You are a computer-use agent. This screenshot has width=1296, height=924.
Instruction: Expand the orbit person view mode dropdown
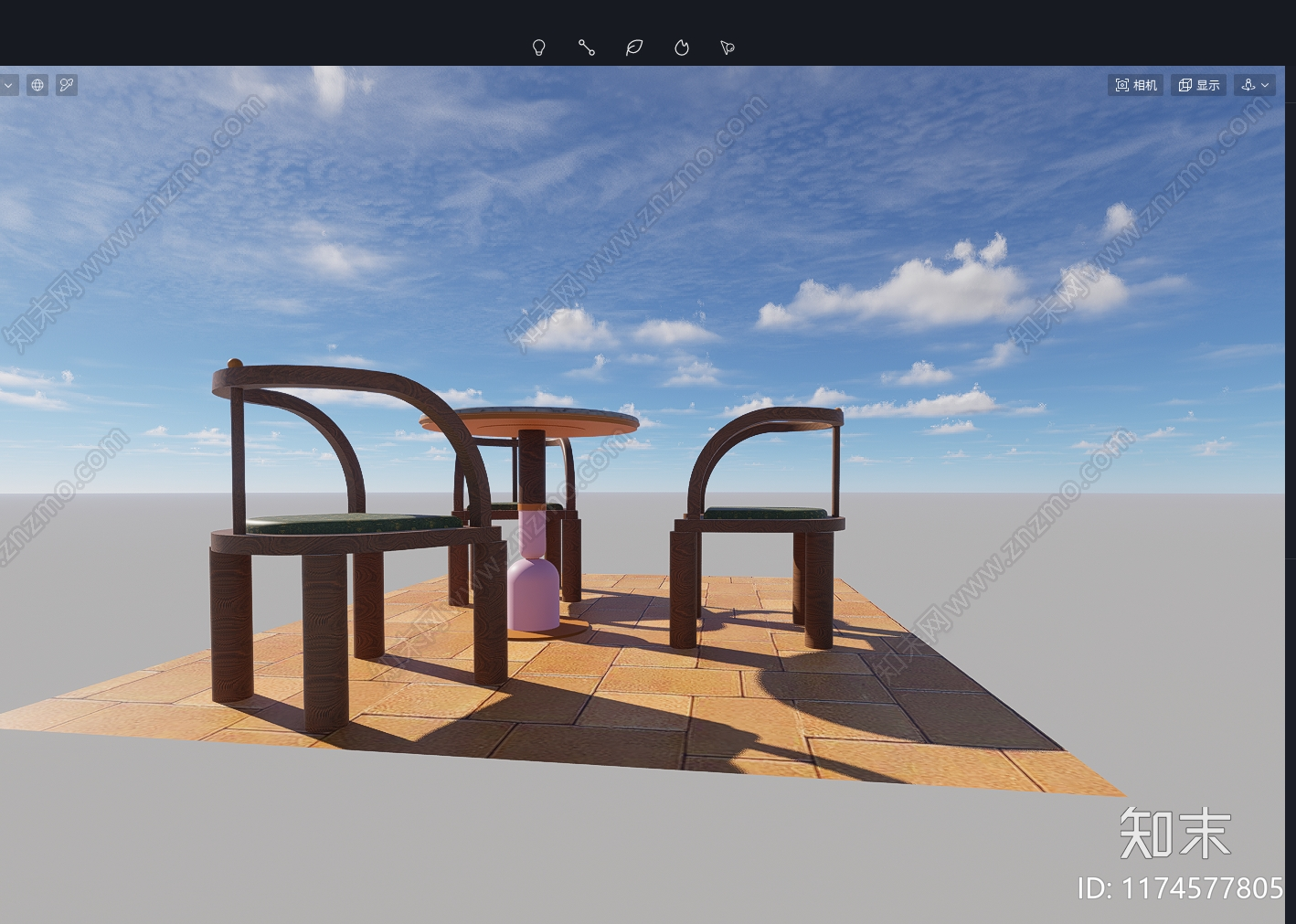pyautogui.click(x=1255, y=85)
